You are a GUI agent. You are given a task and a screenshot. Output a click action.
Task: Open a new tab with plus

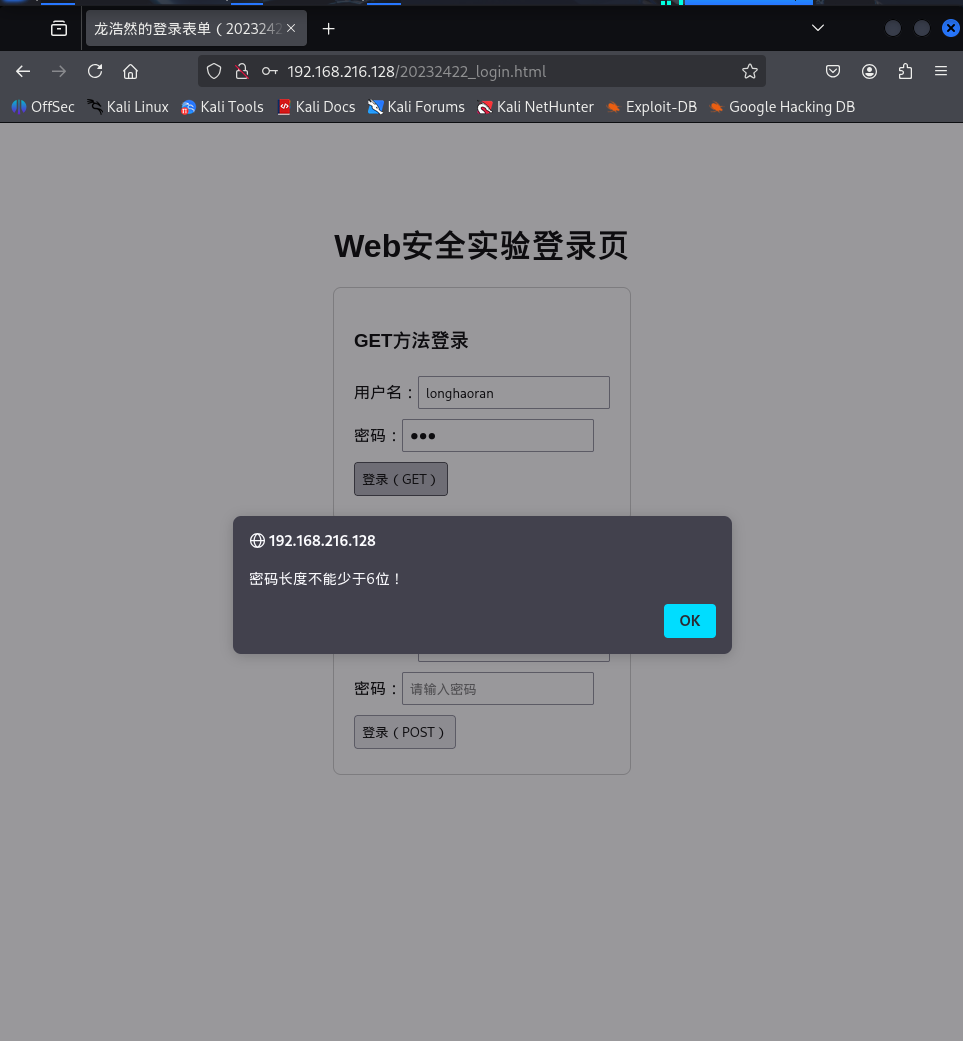[329, 29]
